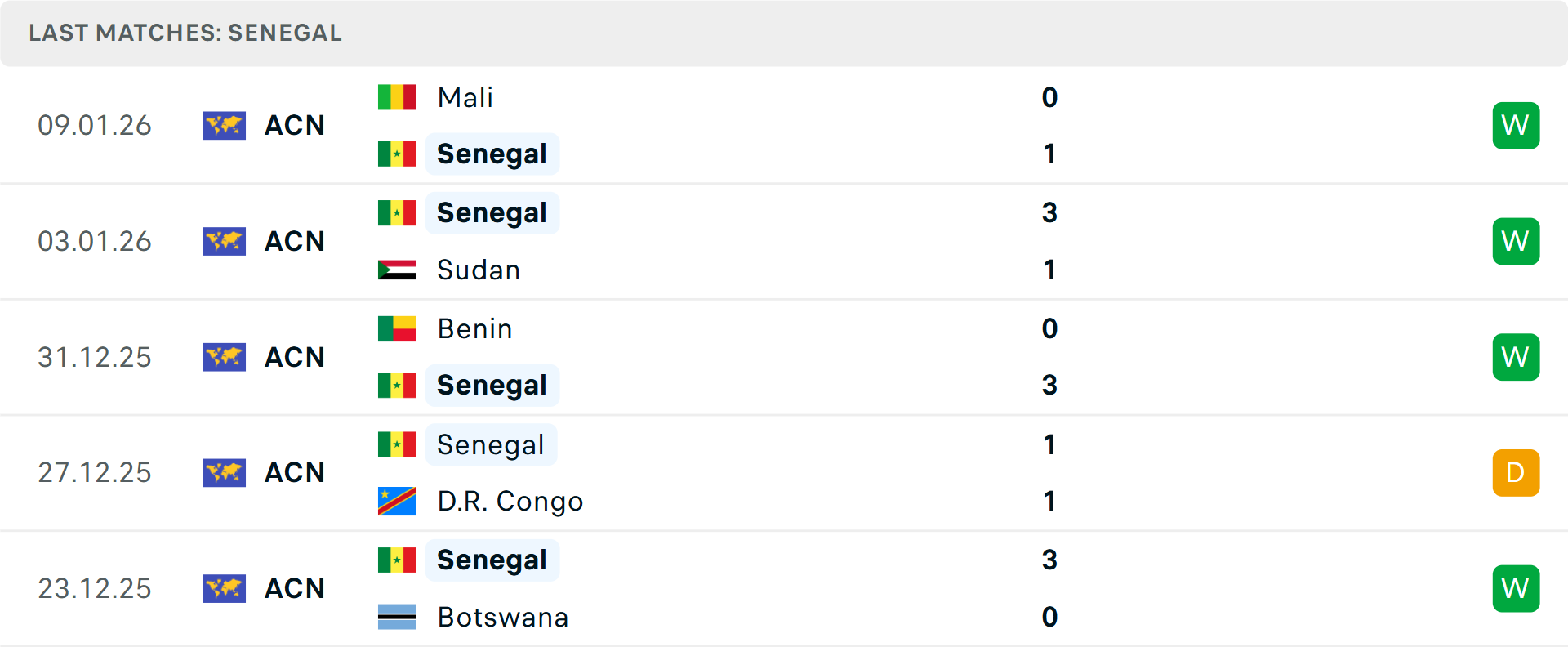Click the LAST MATCHES: SENEGAL header
This screenshot has width=1568, height=647.
(185, 33)
